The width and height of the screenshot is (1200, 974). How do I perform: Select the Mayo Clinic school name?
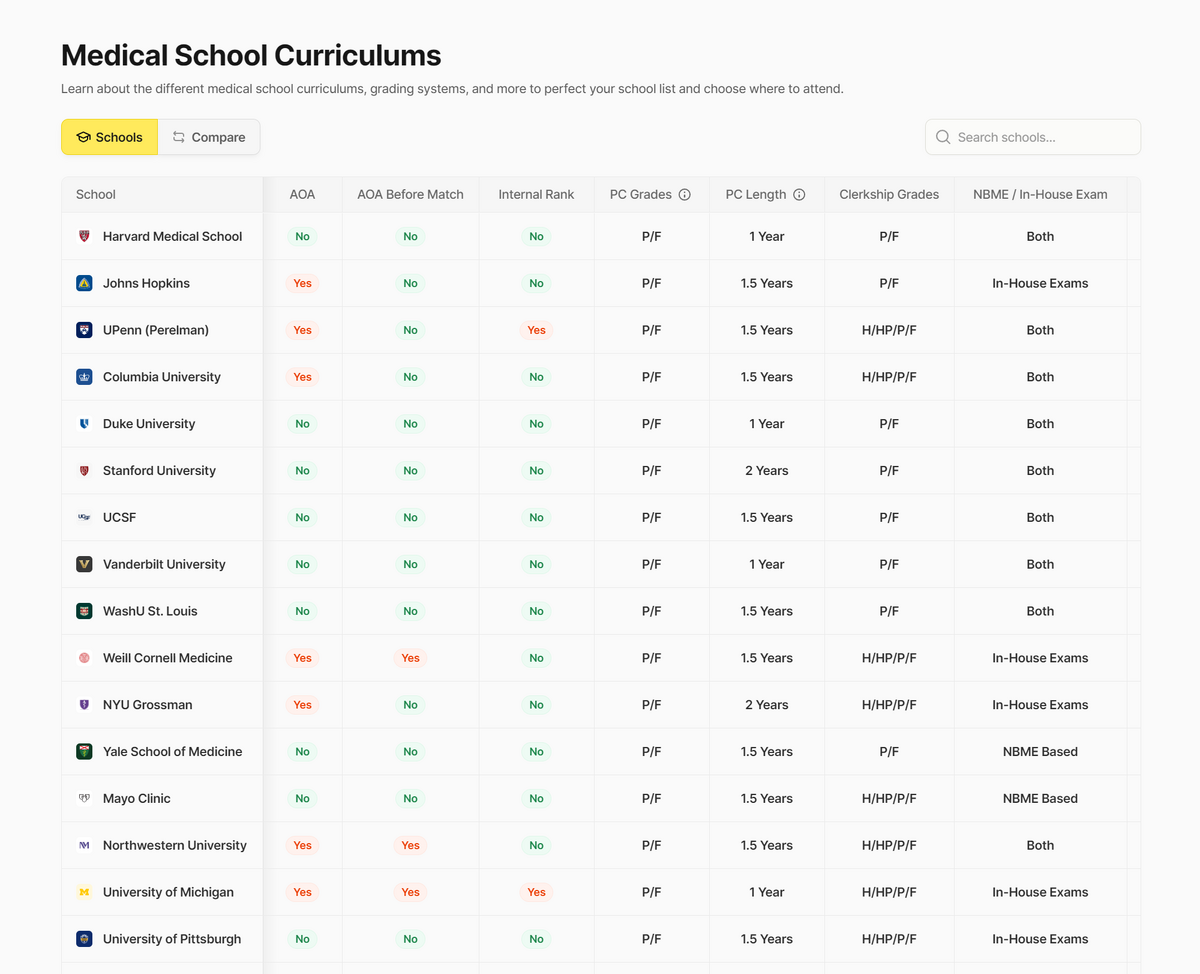pyautogui.click(x=137, y=799)
